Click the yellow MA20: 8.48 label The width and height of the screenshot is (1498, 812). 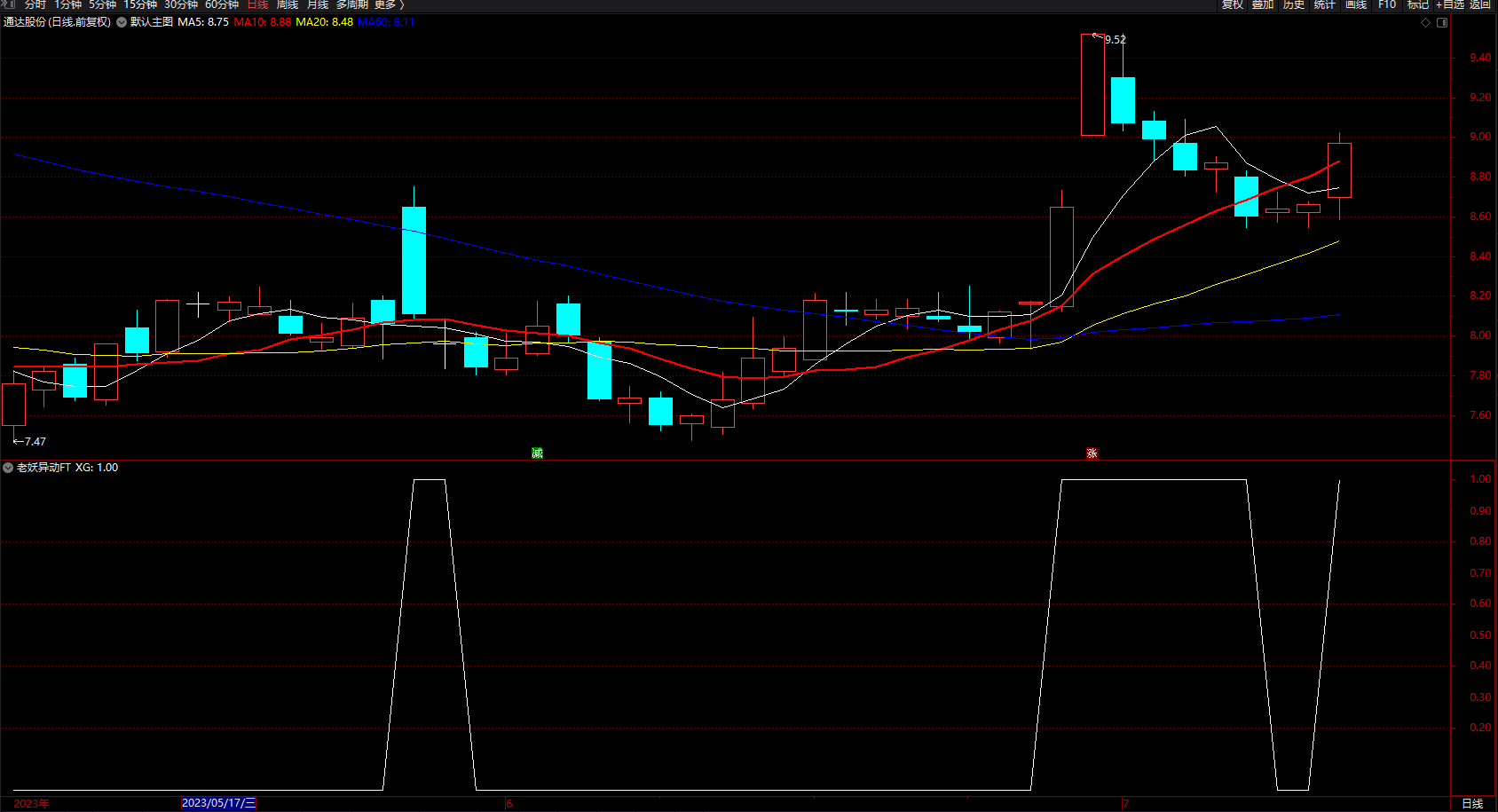coord(324,22)
